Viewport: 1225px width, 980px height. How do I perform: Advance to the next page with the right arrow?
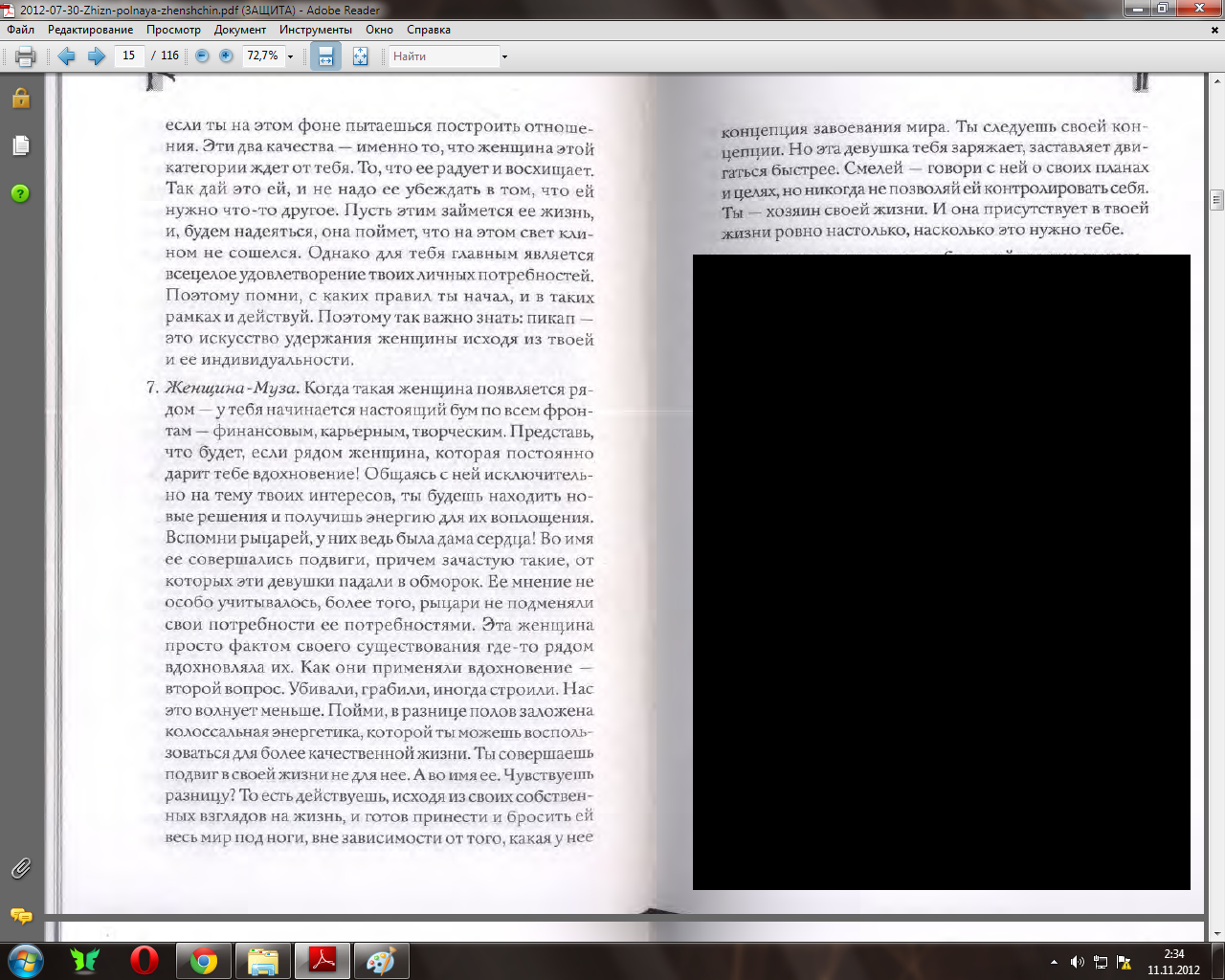[96, 56]
